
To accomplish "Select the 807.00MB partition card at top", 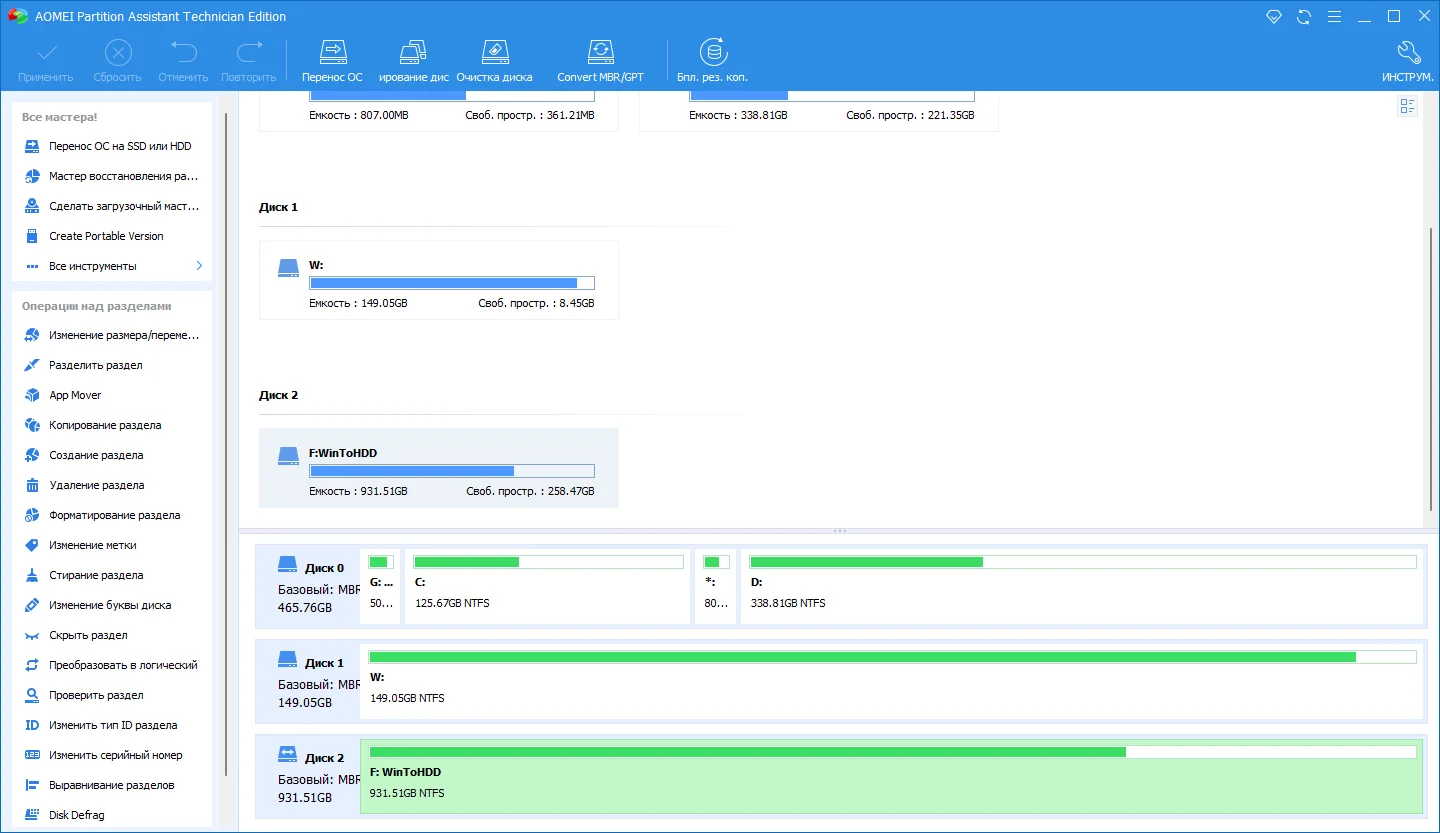I will point(438,111).
